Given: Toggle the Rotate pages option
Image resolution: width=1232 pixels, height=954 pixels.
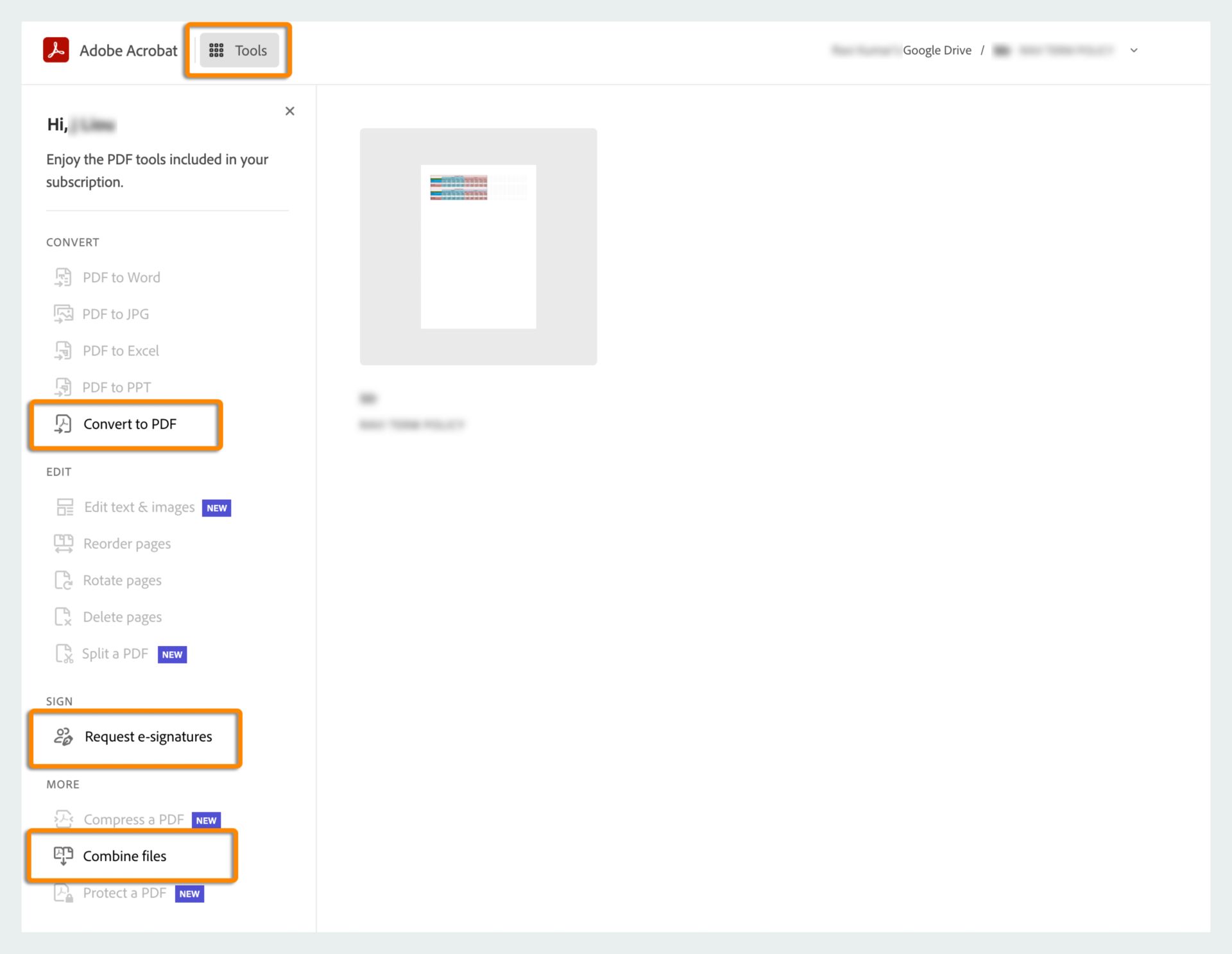Looking at the screenshot, I should pyautogui.click(x=122, y=580).
